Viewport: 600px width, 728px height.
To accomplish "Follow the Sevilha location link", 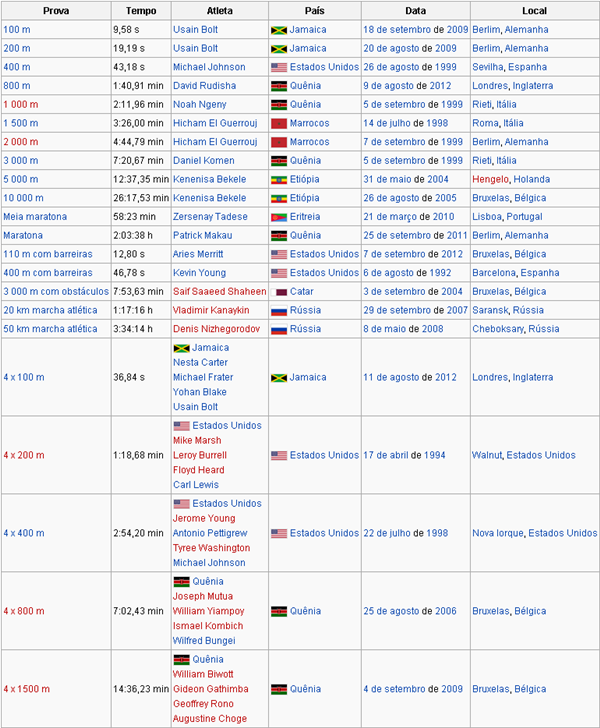I will [x=488, y=67].
